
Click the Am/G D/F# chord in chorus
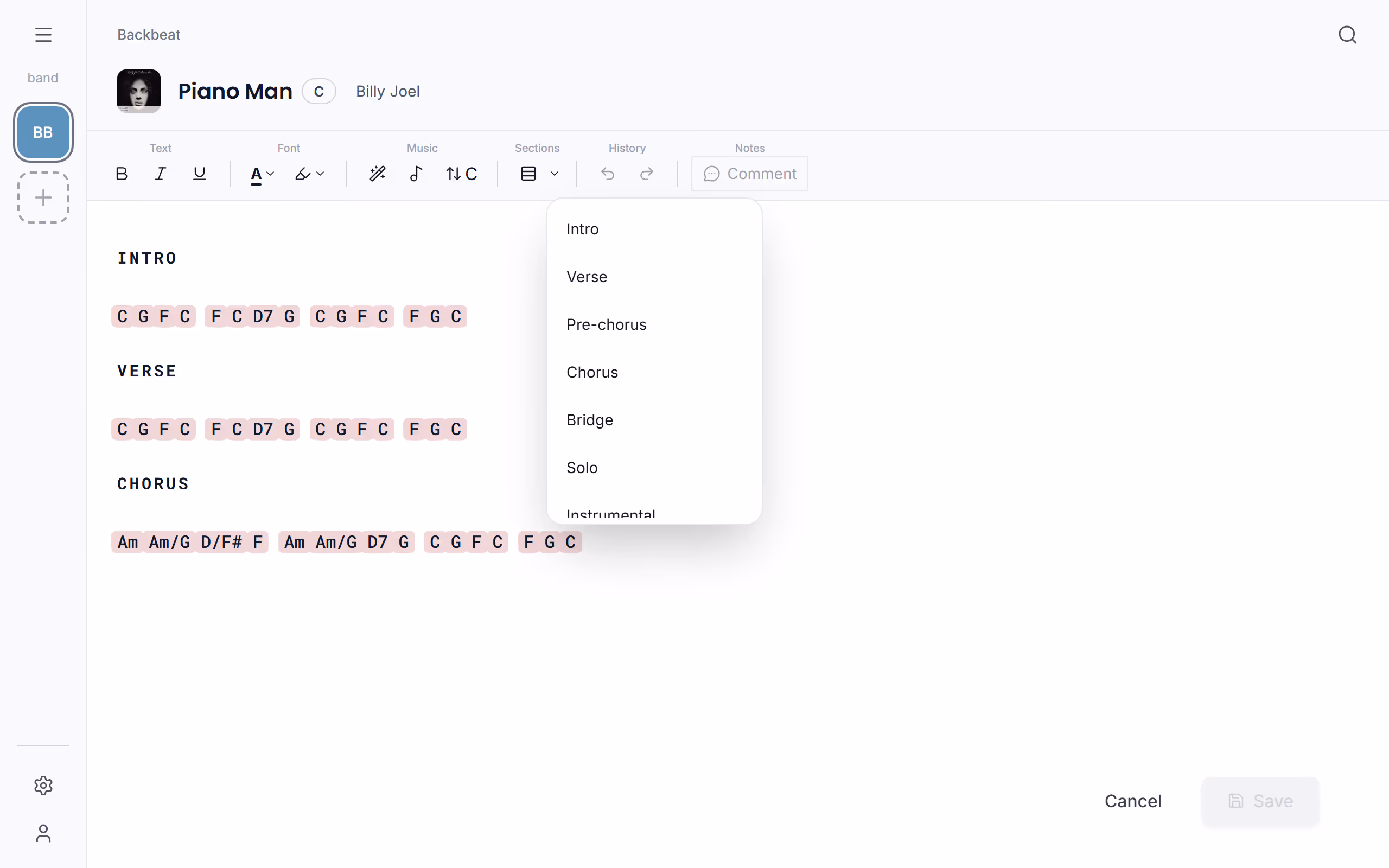click(195, 542)
